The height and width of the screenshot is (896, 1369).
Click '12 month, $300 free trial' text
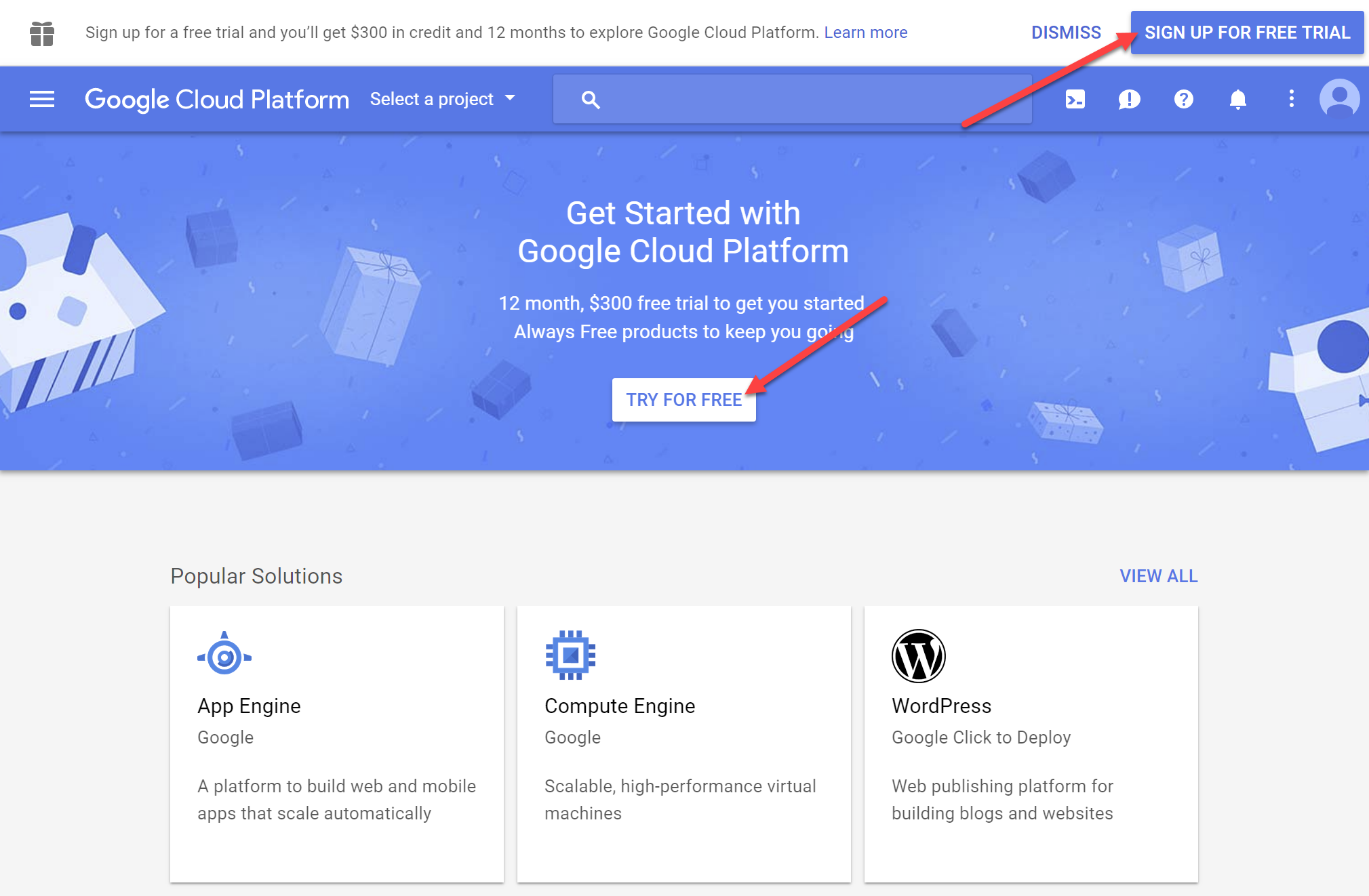coord(681,303)
